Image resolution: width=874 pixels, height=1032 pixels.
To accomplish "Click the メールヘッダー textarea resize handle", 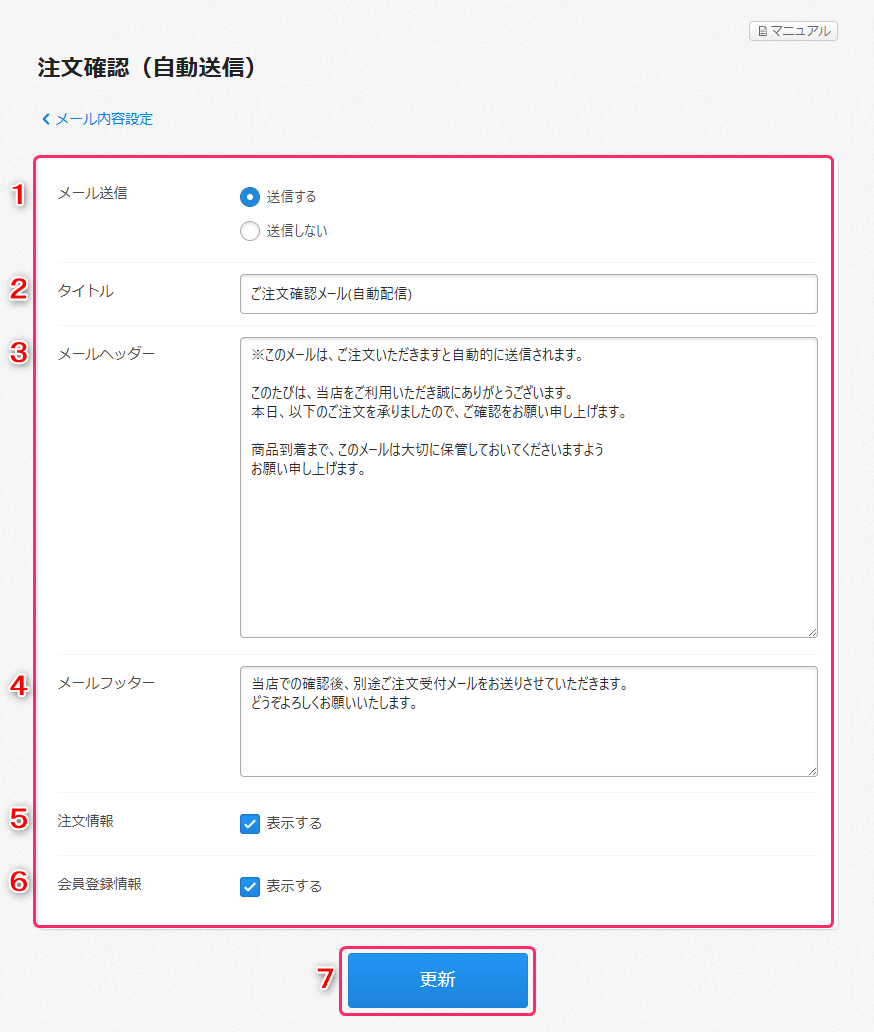I will click(x=812, y=632).
